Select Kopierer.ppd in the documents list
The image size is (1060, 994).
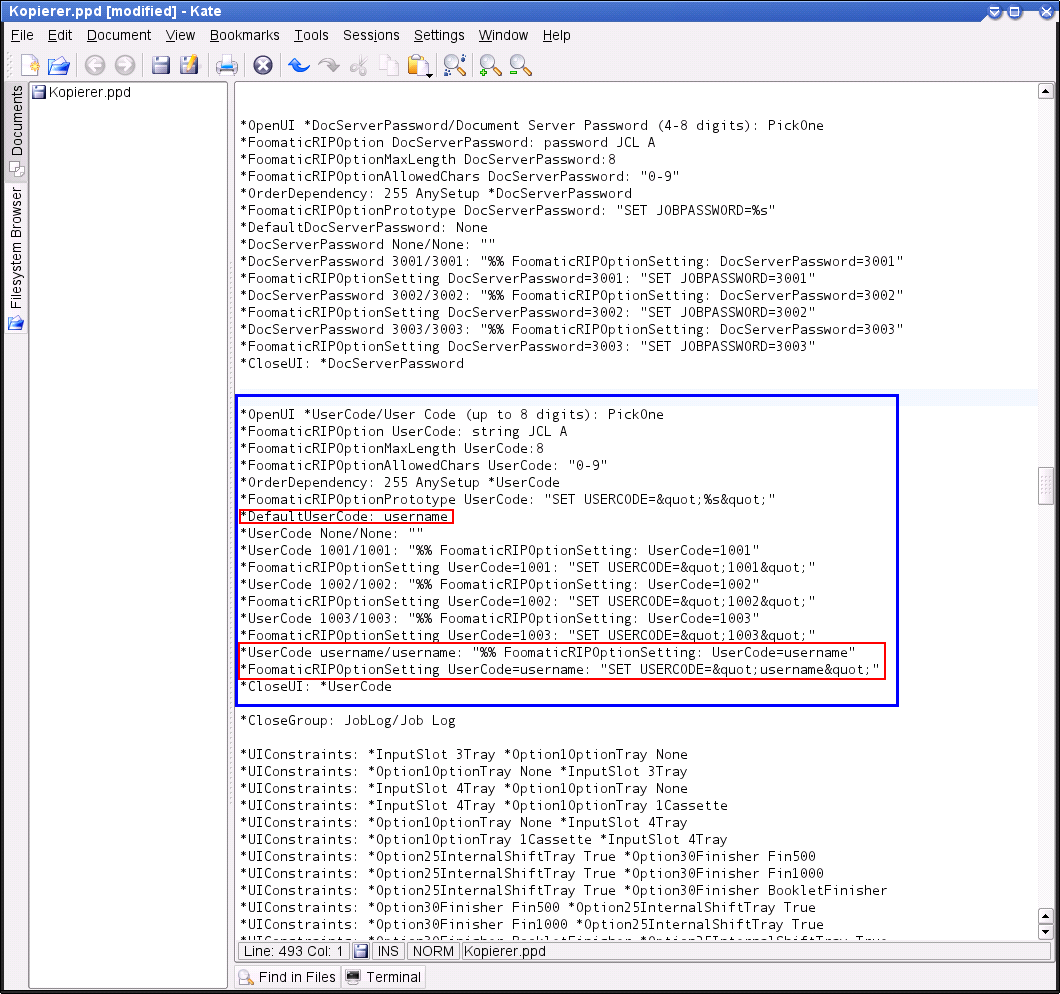89,92
